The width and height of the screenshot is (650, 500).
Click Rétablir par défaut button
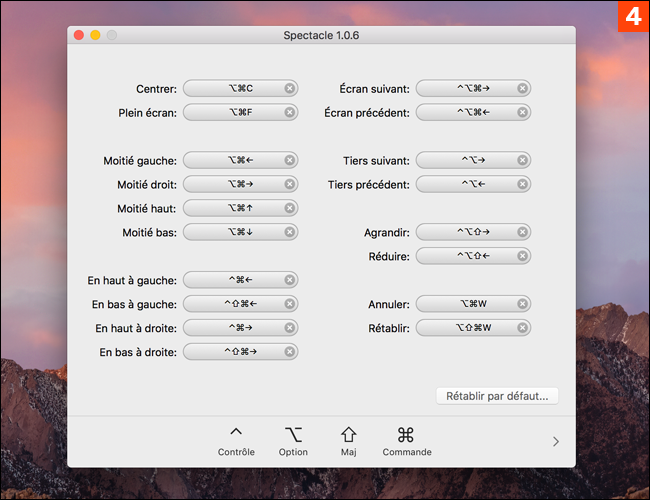(x=497, y=396)
